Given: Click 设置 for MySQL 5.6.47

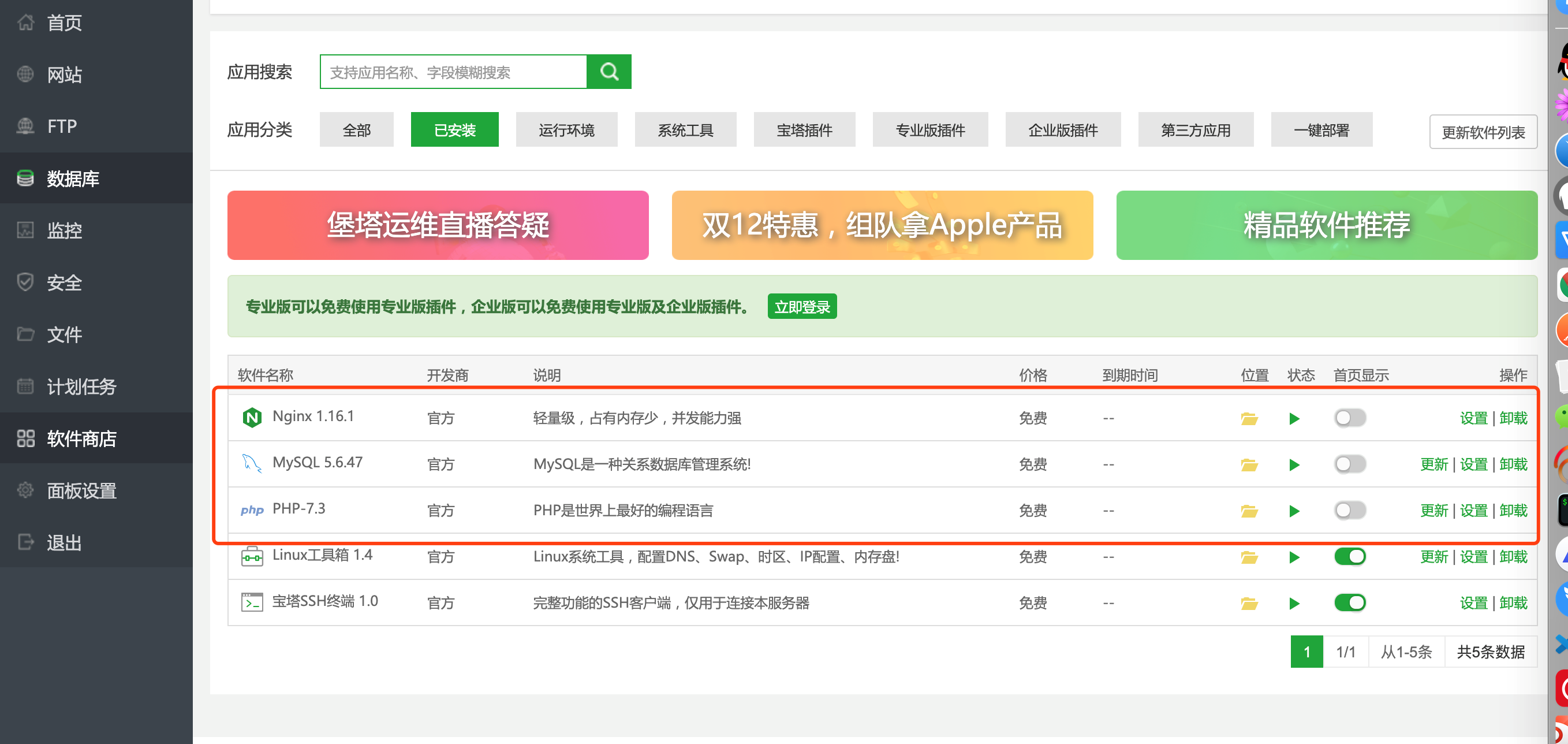Looking at the screenshot, I should tap(1474, 464).
